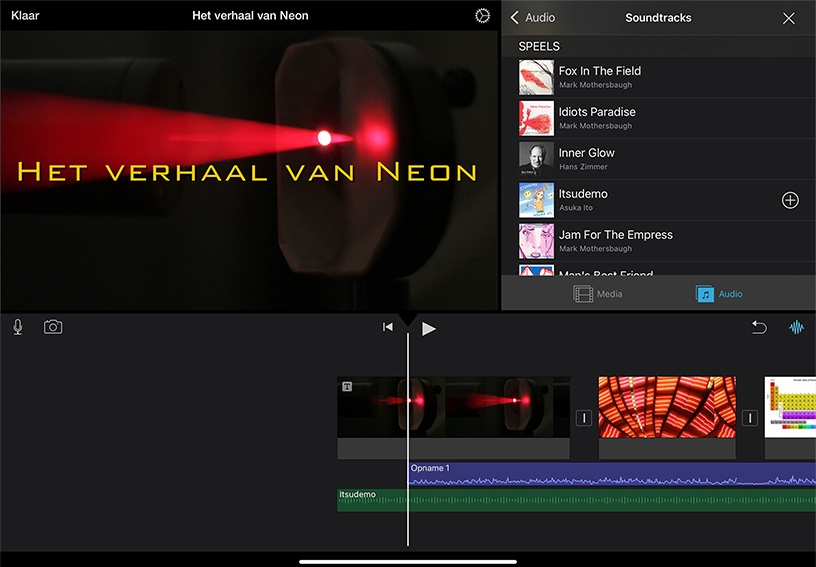Click SPEELS section header

(539, 46)
